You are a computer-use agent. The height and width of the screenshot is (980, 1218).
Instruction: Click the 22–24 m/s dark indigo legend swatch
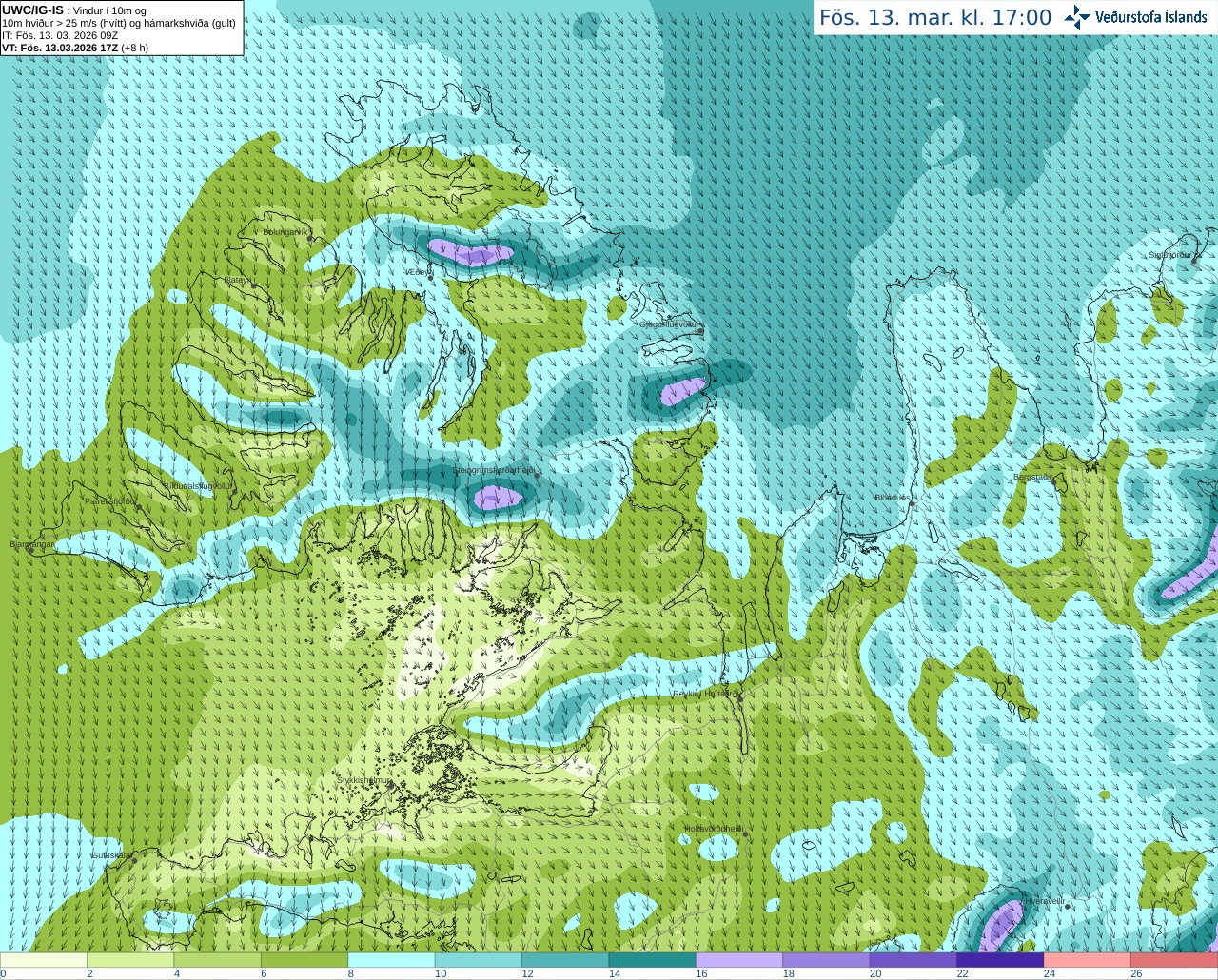point(1000,960)
